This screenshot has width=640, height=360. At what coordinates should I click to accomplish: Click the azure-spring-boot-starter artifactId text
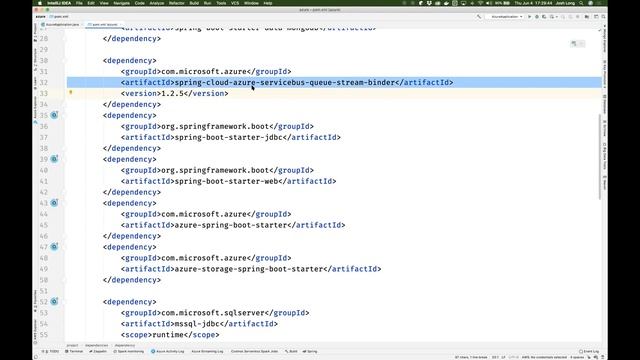tap(231, 225)
